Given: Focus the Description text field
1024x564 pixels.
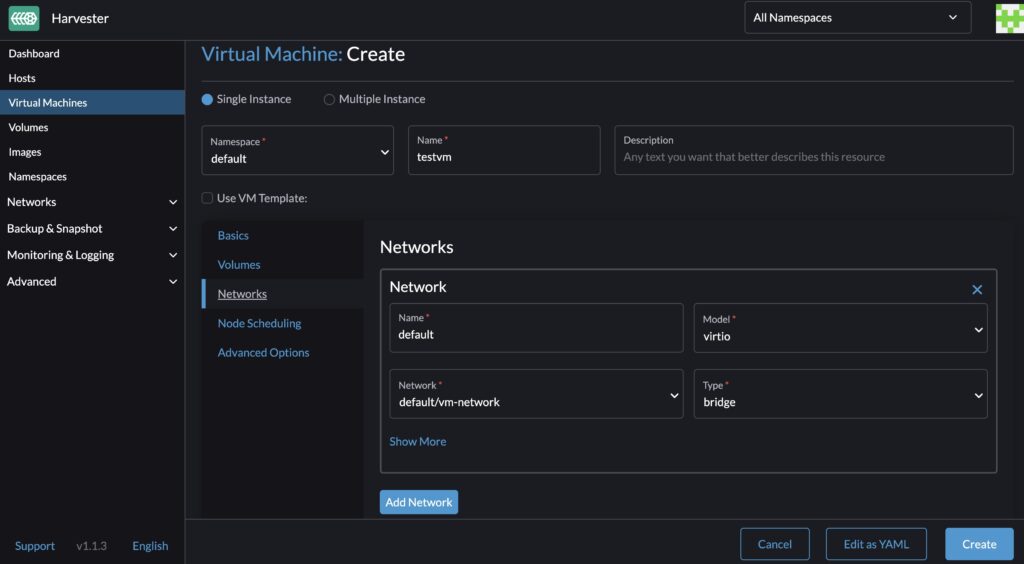Looking at the screenshot, I should (x=813, y=151).
